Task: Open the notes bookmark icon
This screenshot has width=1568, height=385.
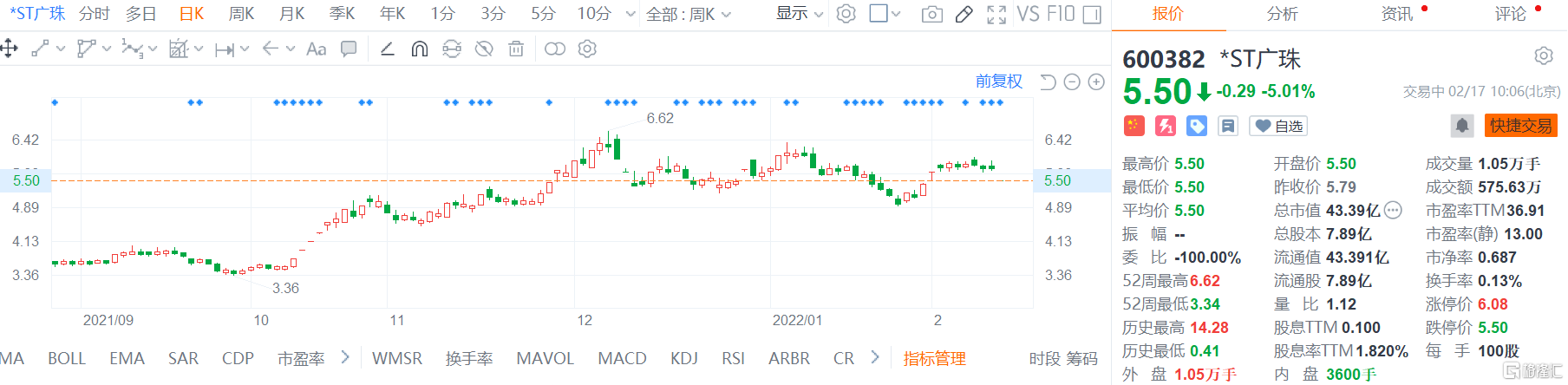Action: tap(1228, 126)
